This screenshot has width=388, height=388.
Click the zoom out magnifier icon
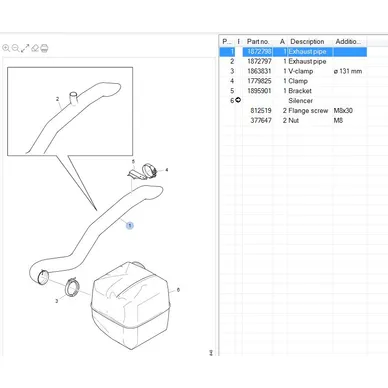click(15, 48)
